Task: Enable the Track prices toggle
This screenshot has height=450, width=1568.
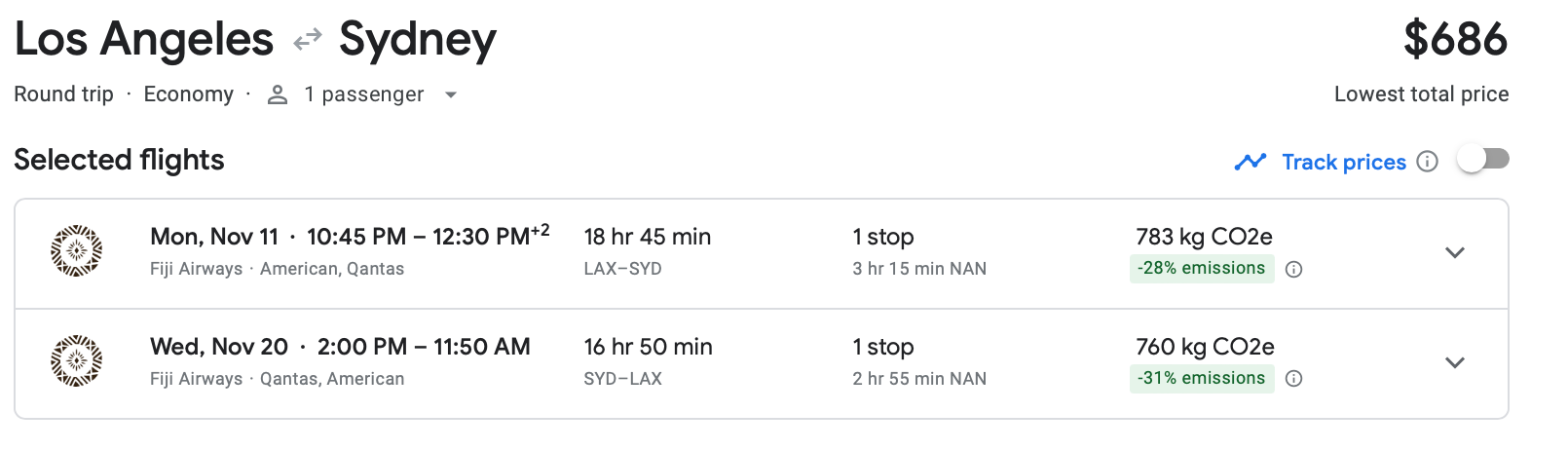Action: 1483,159
